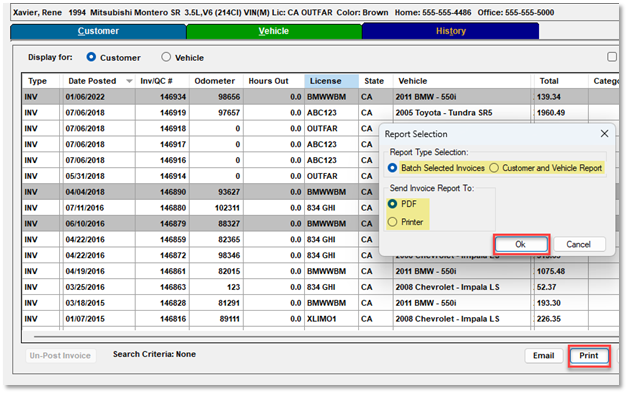Click the State column header
628x394 pixels.
376,81
